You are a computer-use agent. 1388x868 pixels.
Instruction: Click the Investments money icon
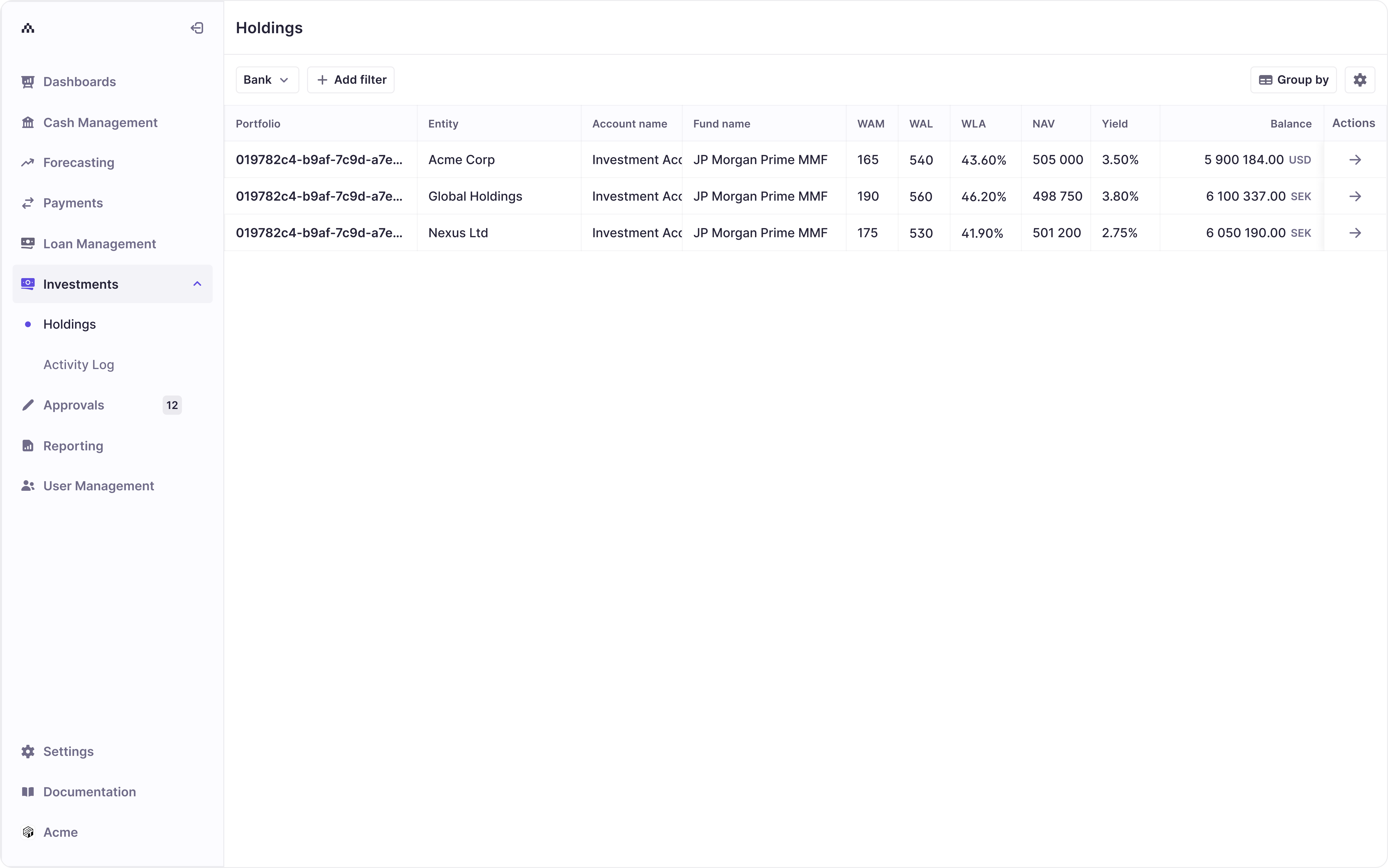(x=28, y=284)
